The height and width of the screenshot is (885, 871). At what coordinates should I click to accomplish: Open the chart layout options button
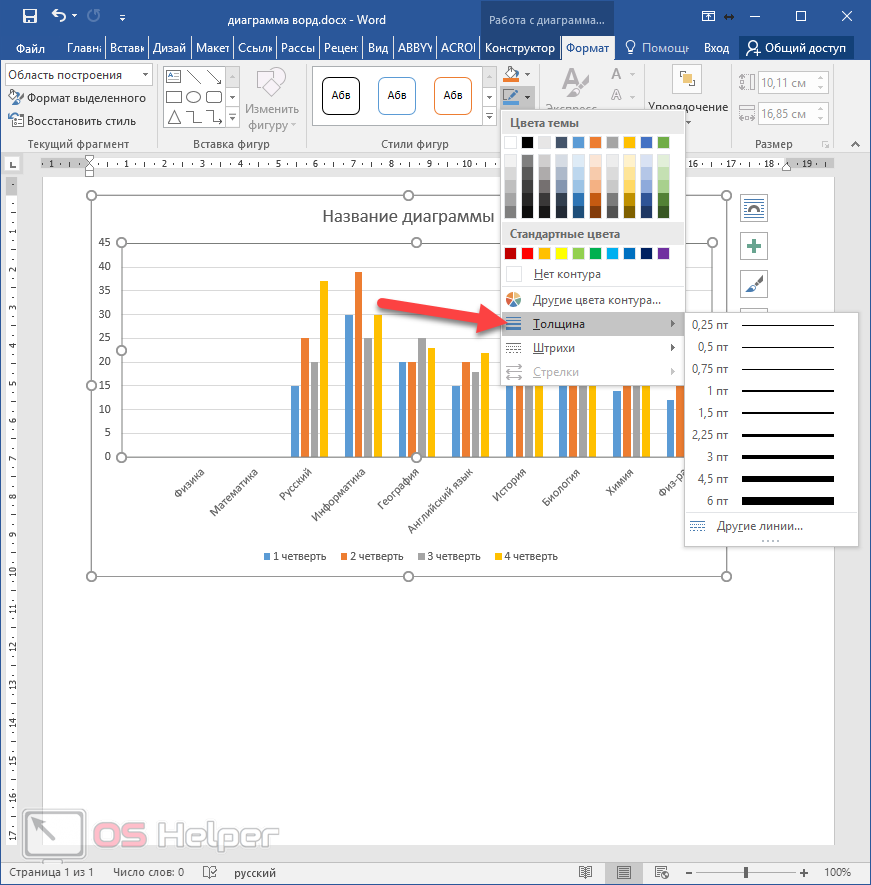tap(754, 208)
